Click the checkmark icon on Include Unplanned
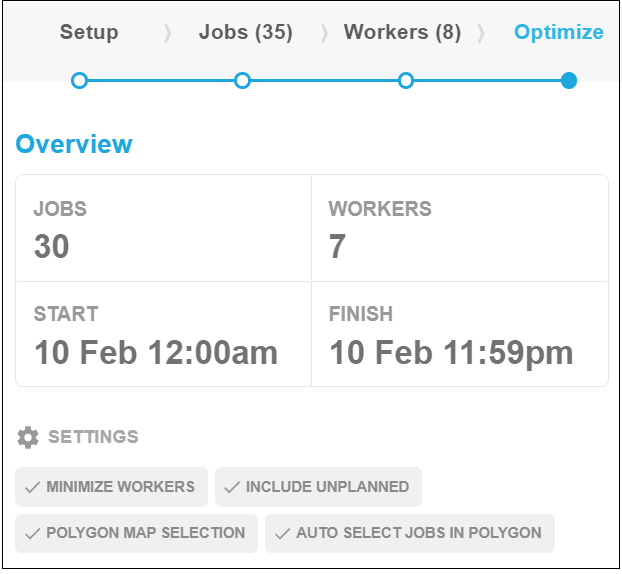 coord(232,487)
